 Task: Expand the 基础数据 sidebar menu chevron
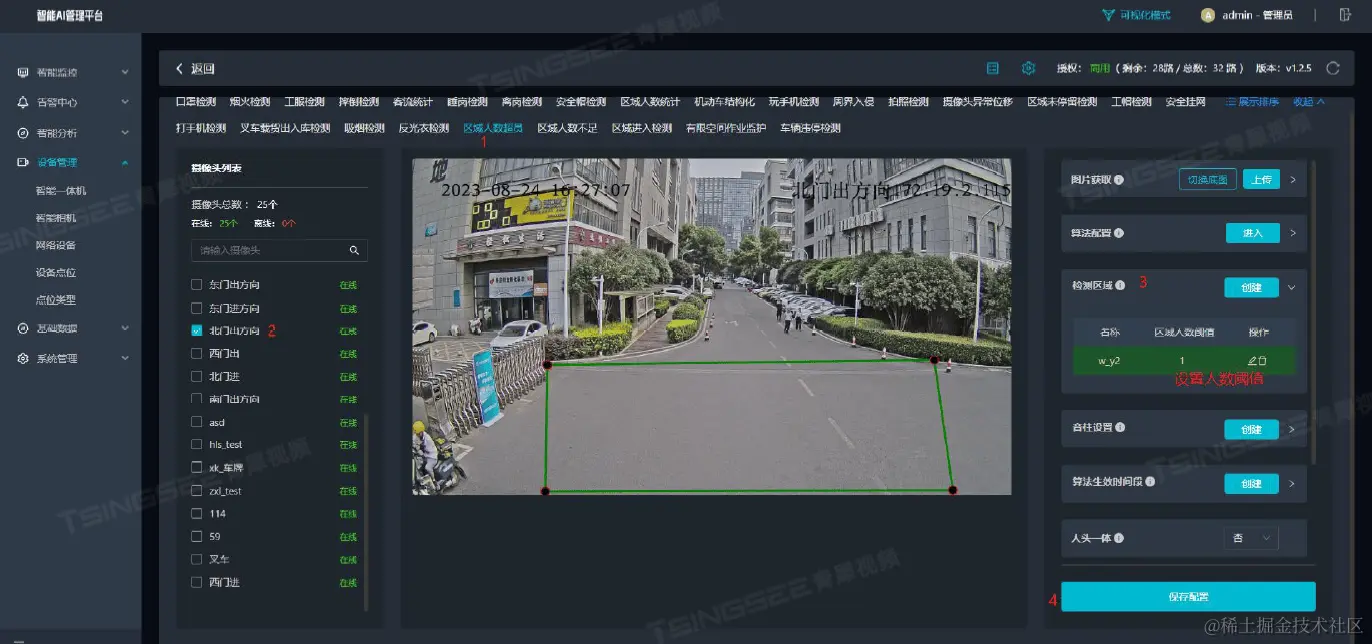click(x=125, y=328)
